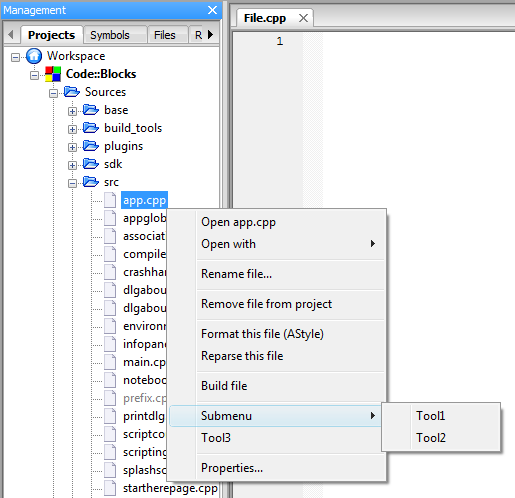The image size is (515, 498).
Task: Click the Workspace globe icon
Action: [34, 56]
